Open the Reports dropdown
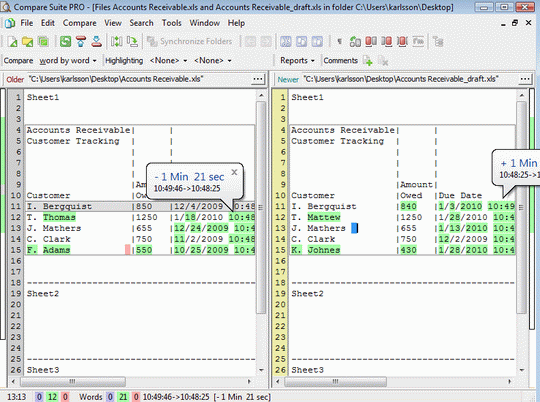This screenshot has width=540, height=402. 297,61
